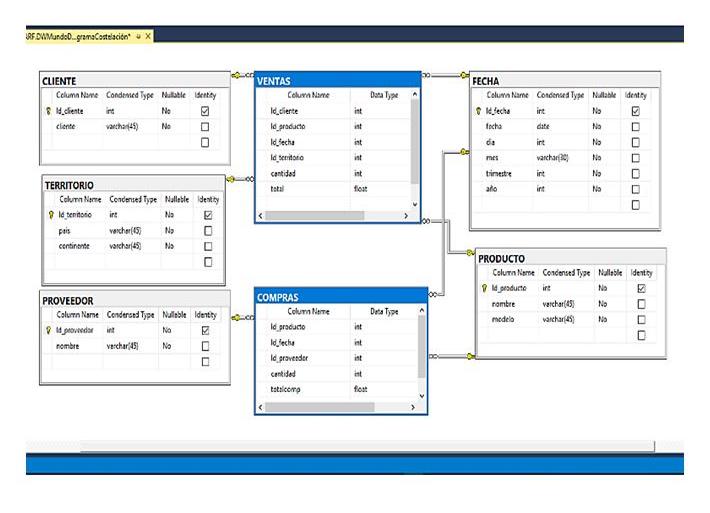
Task: Select the VENTAS table title bar
Action: 338,81
